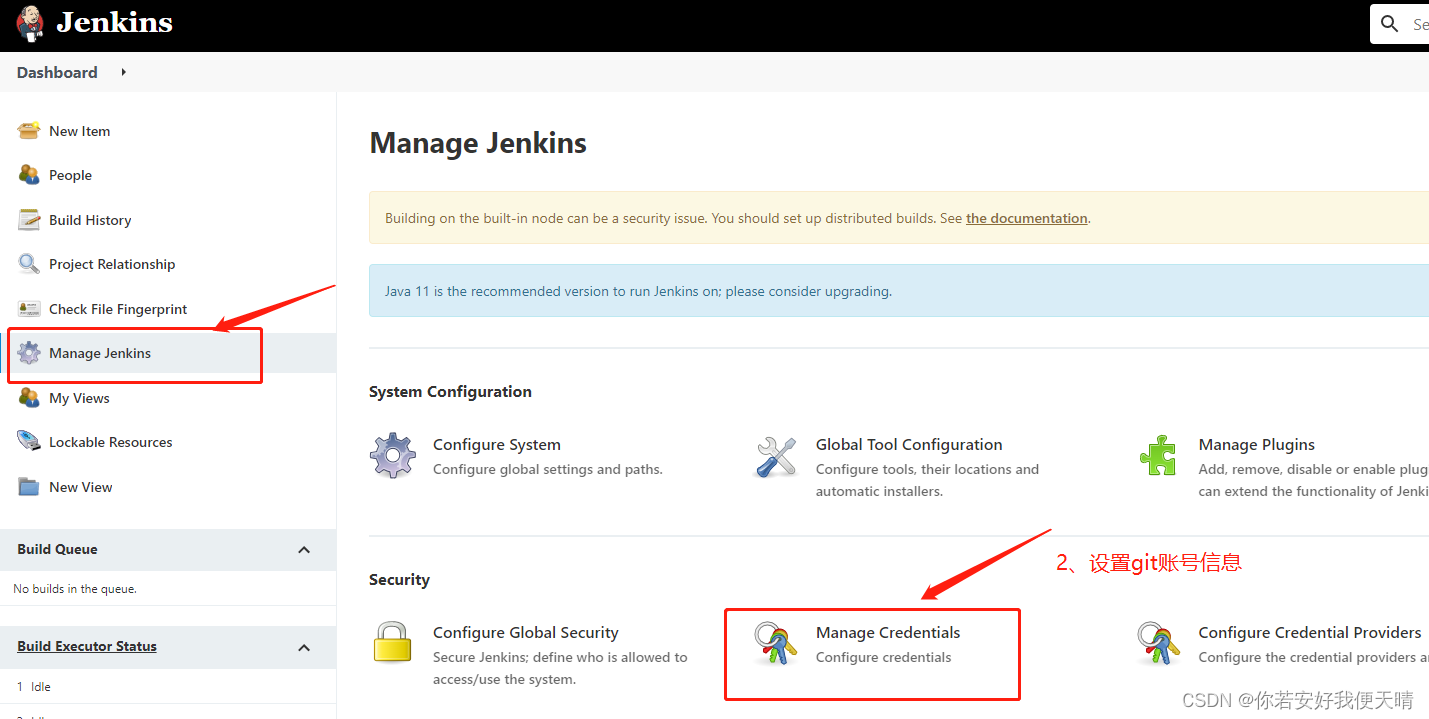The width and height of the screenshot is (1429, 719).
Task: Click the My Views icon
Action: (x=29, y=398)
